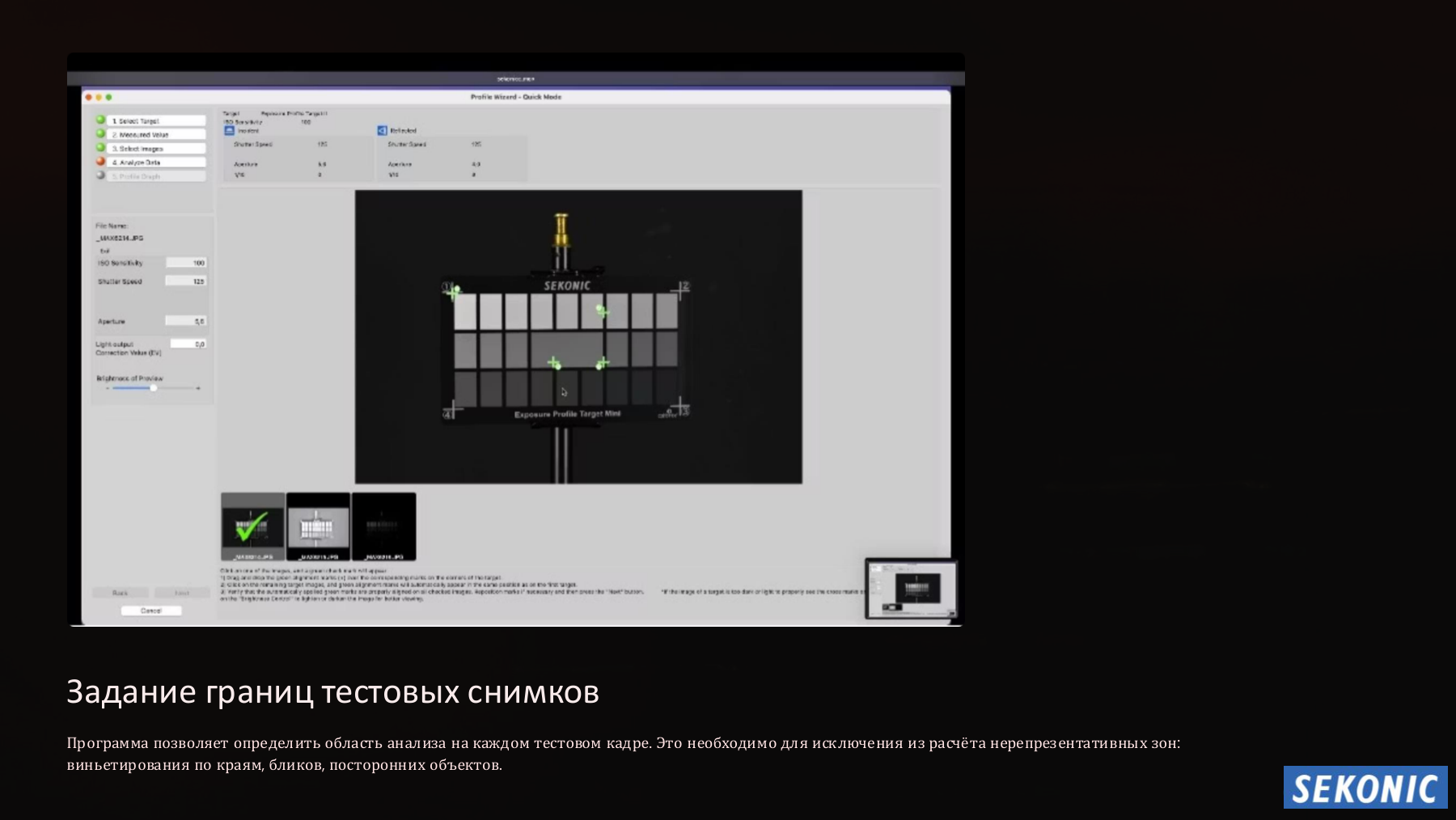Click the paragraph starting "Программа позволяет определить"

[624, 754]
